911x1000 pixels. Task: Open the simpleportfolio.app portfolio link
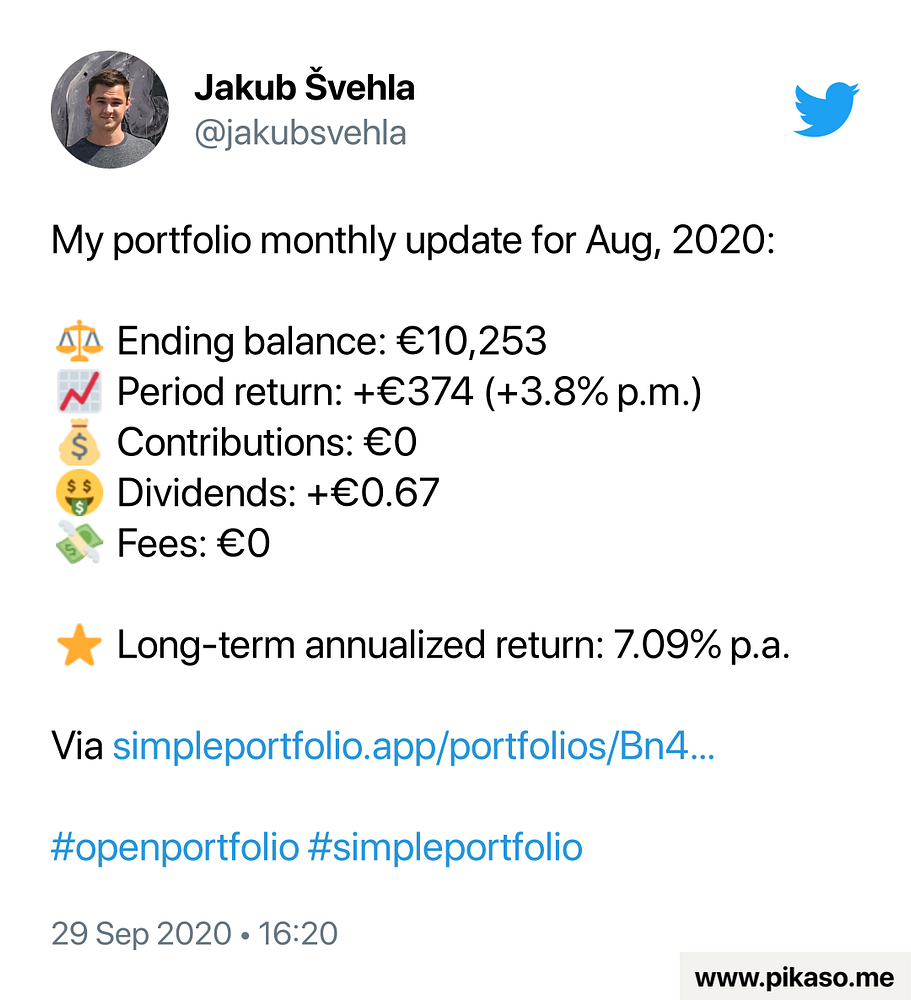(x=413, y=746)
